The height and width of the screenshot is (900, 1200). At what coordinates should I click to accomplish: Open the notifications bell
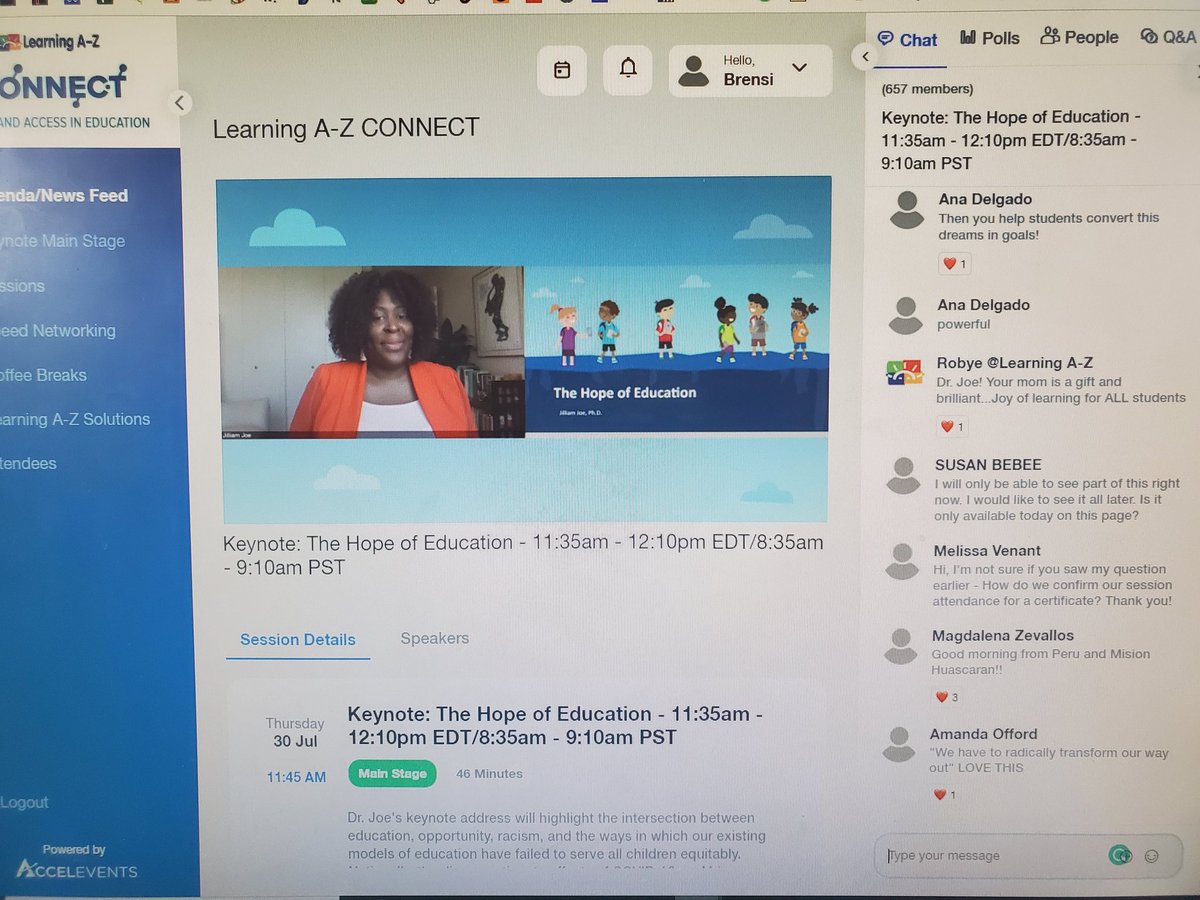[628, 69]
